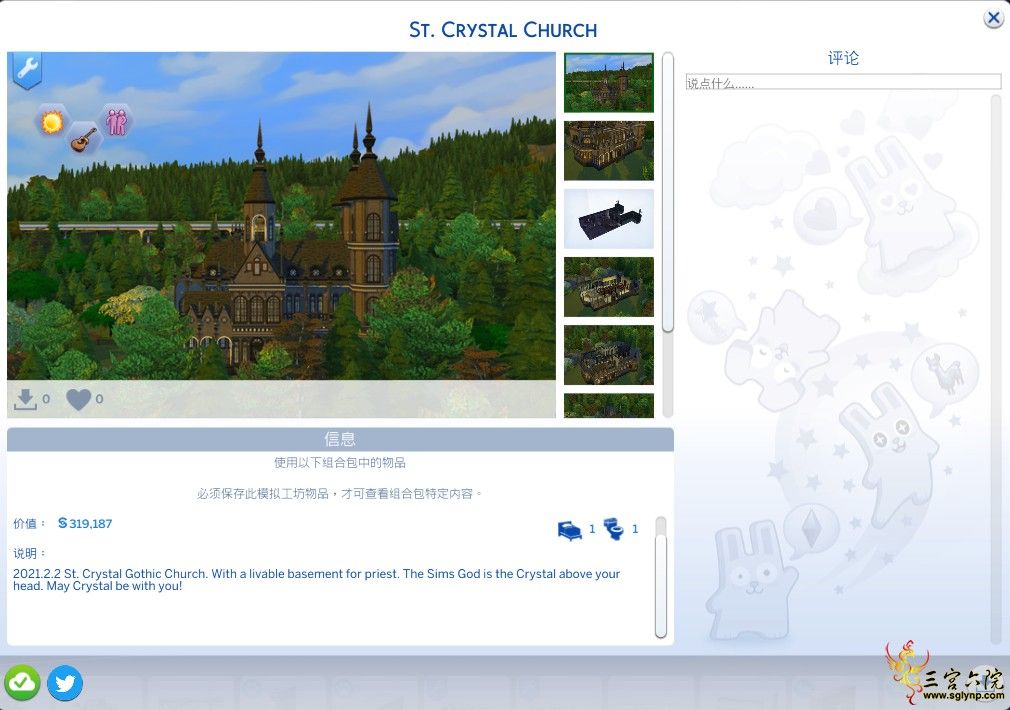Click the green cloud save button

[x=22, y=683]
